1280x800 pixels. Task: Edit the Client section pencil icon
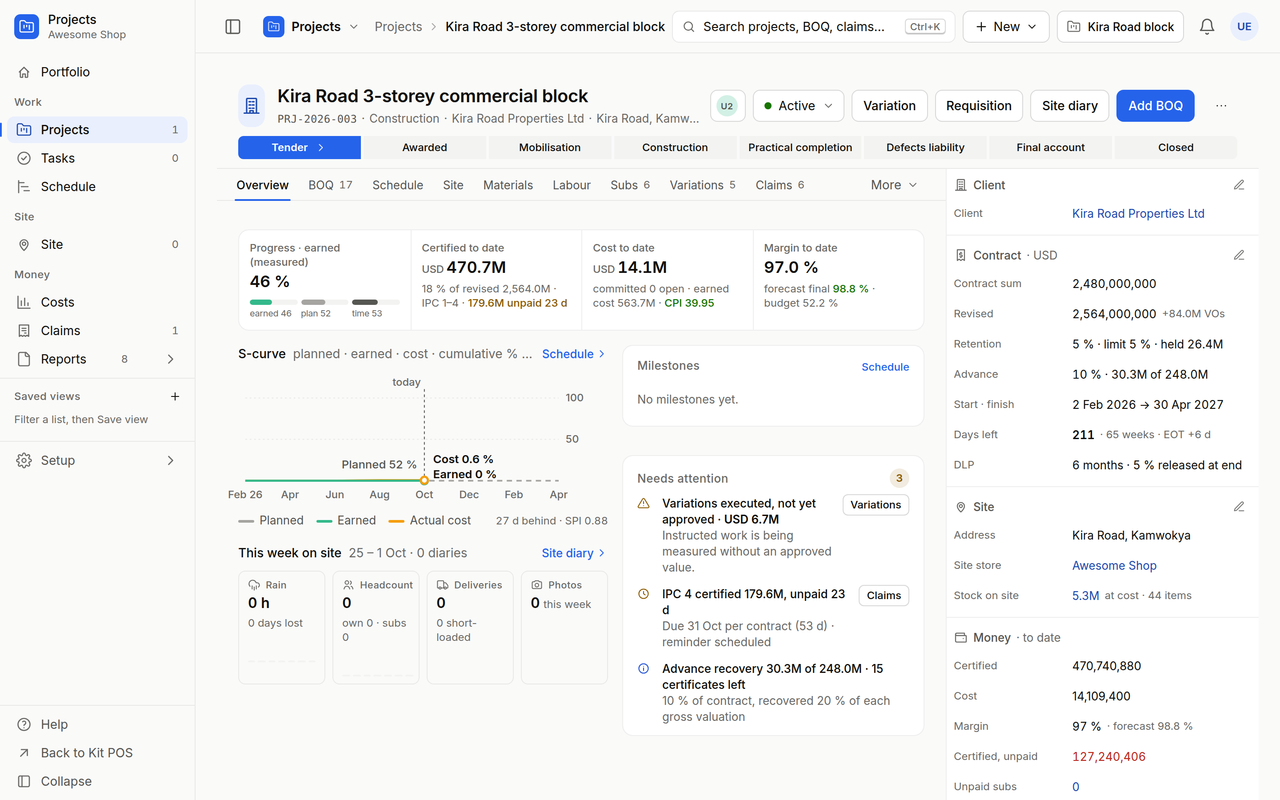point(1239,185)
